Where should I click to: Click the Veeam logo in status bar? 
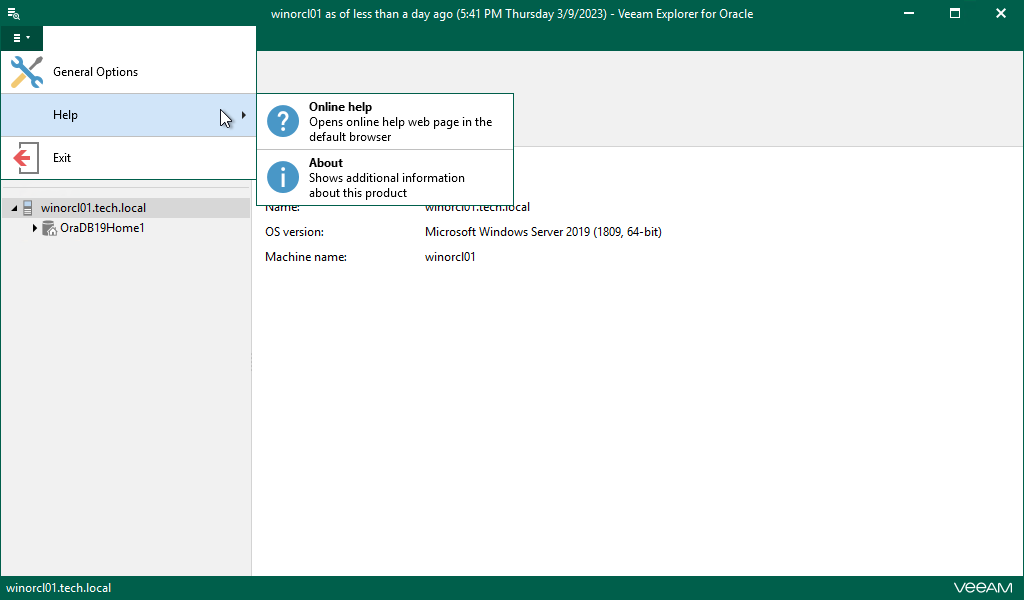point(983,588)
